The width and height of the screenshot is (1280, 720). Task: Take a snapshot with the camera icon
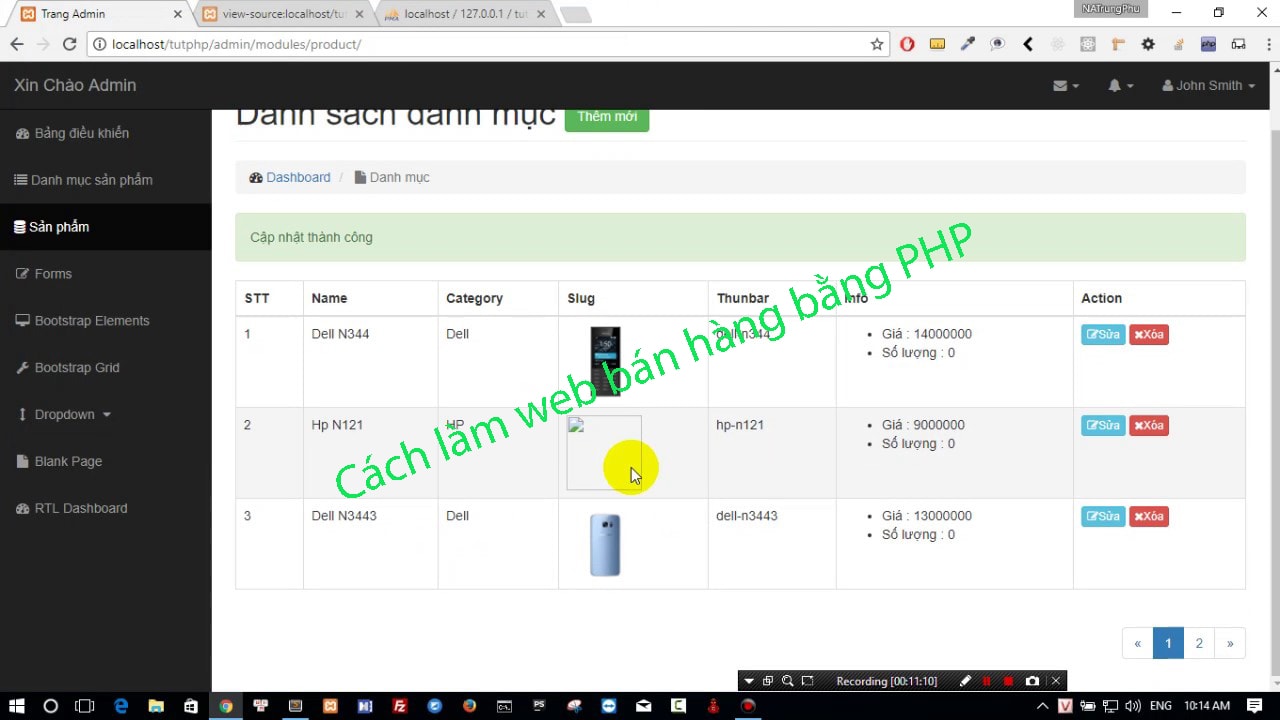[x=1032, y=681]
